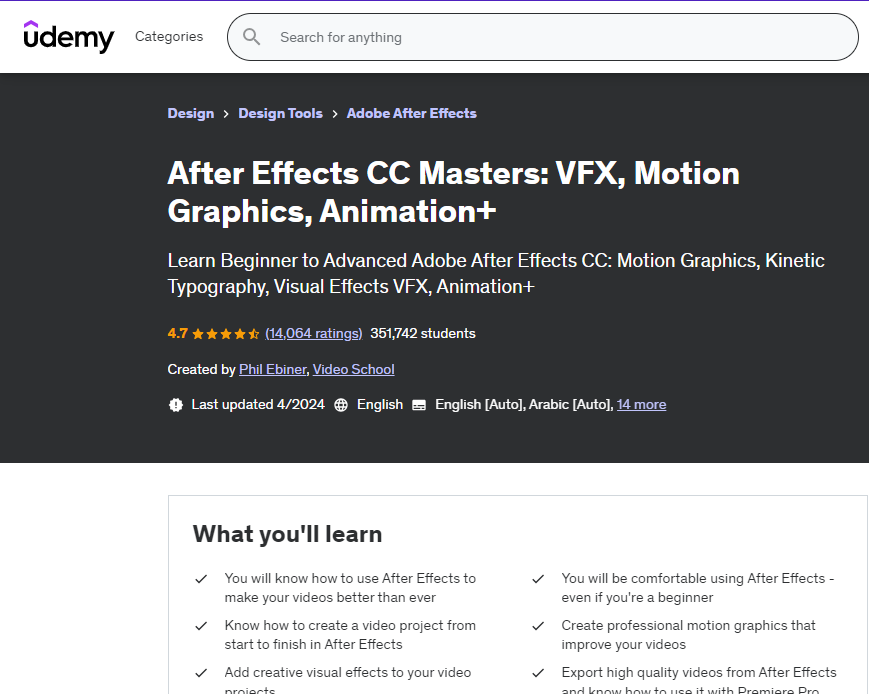Navigate to Adobe After Effects breadcrumb
The width and height of the screenshot is (869, 694).
412,114
